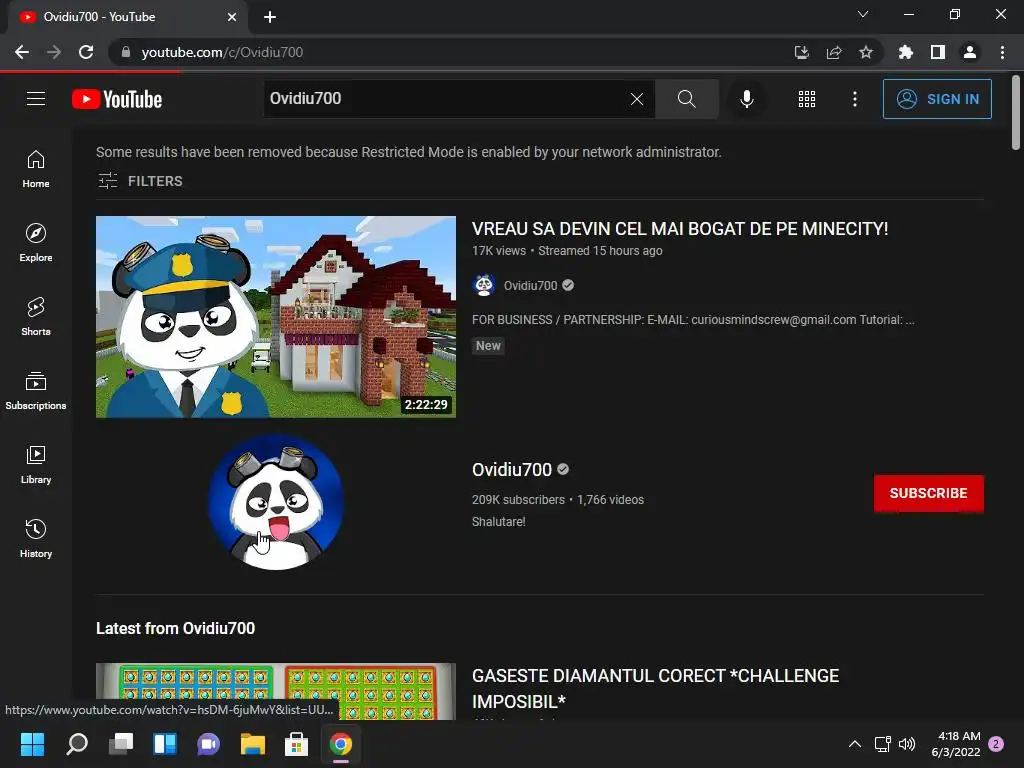Bookmark this page with the star

coord(866,52)
